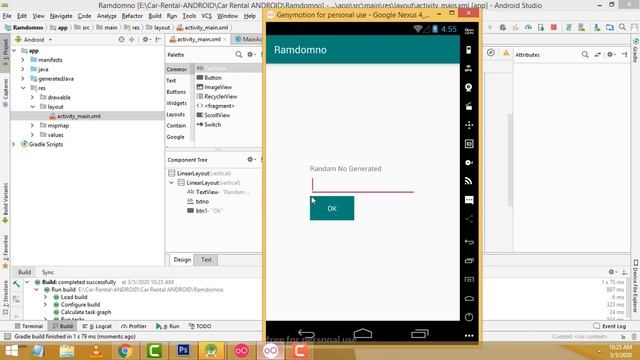Click the search icon in Attributes panel
The height and width of the screenshot is (360, 640).
pyautogui.click(x=585, y=54)
